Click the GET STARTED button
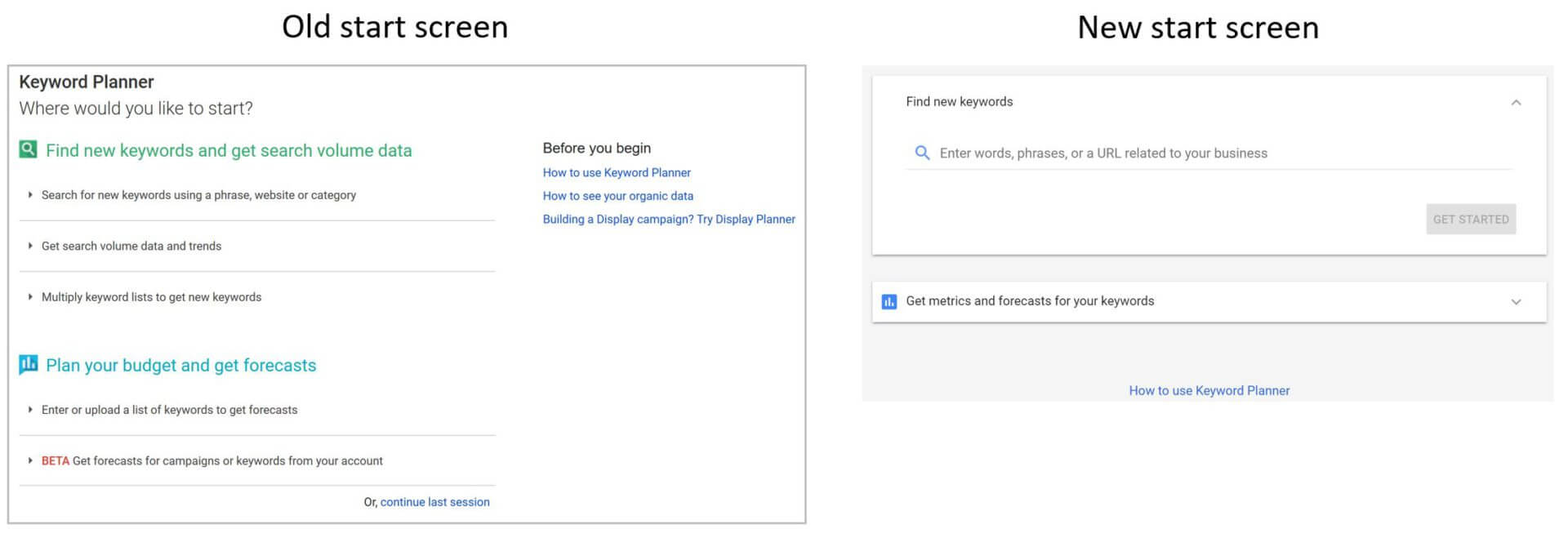Viewport: 1568px width, 542px height. (x=1471, y=219)
